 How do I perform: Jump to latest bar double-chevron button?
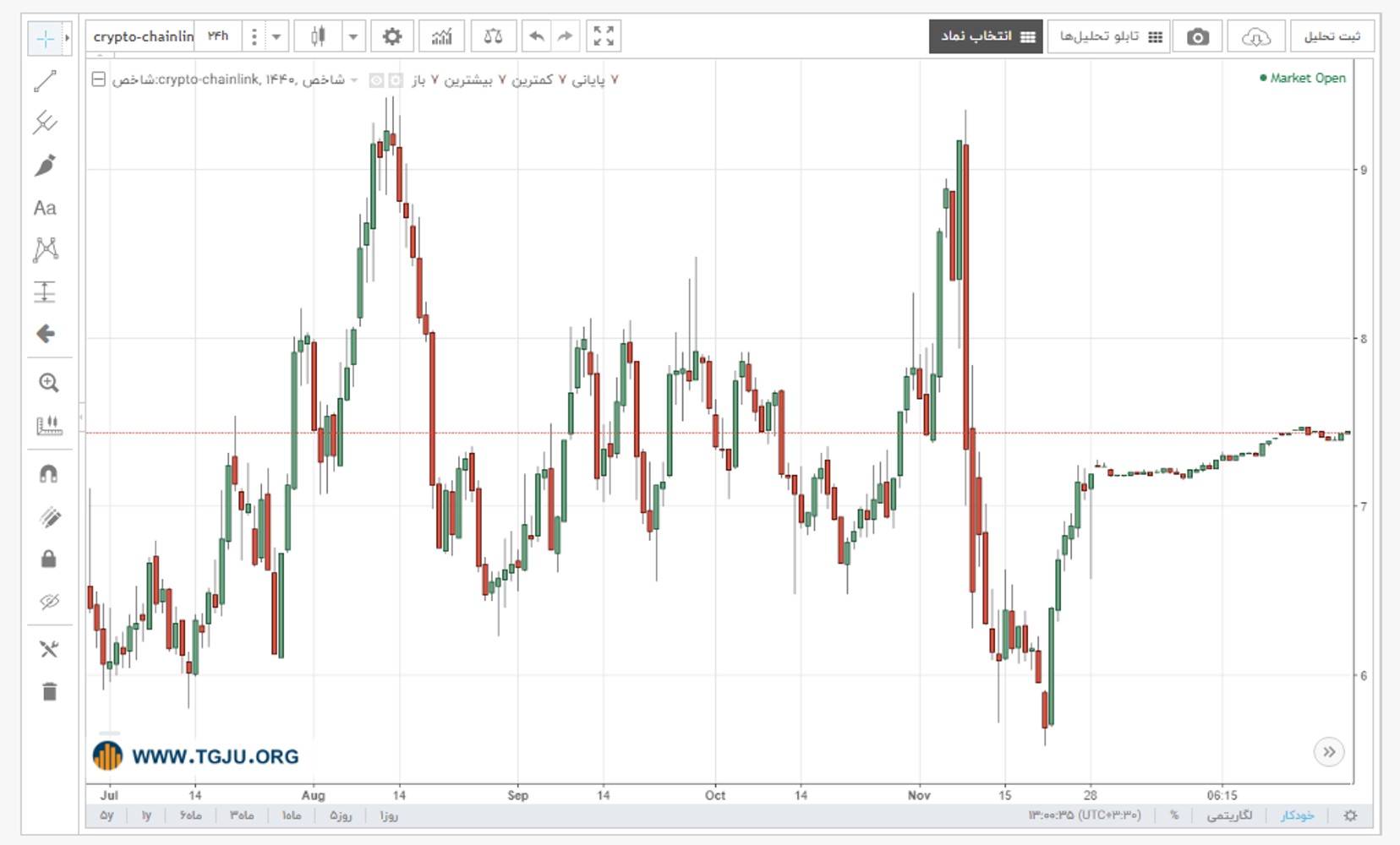tap(1329, 751)
